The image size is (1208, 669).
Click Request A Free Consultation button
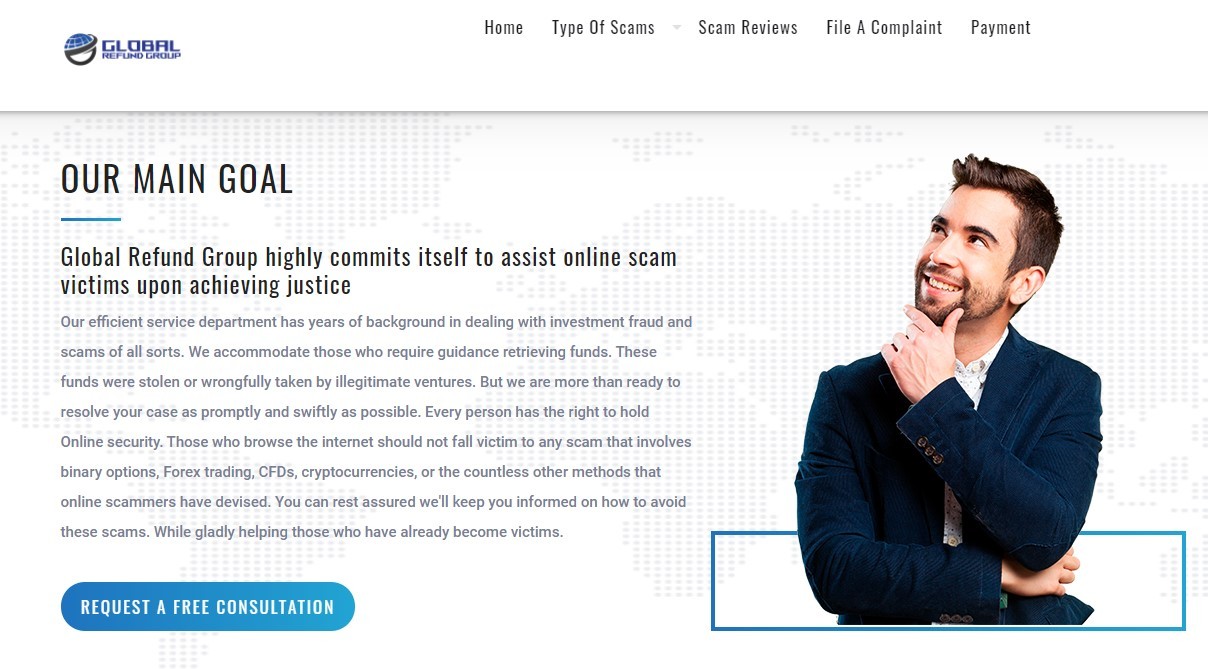(208, 607)
